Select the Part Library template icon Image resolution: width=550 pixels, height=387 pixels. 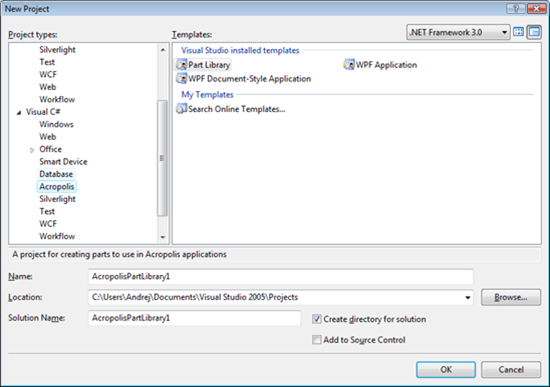coord(182,65)
